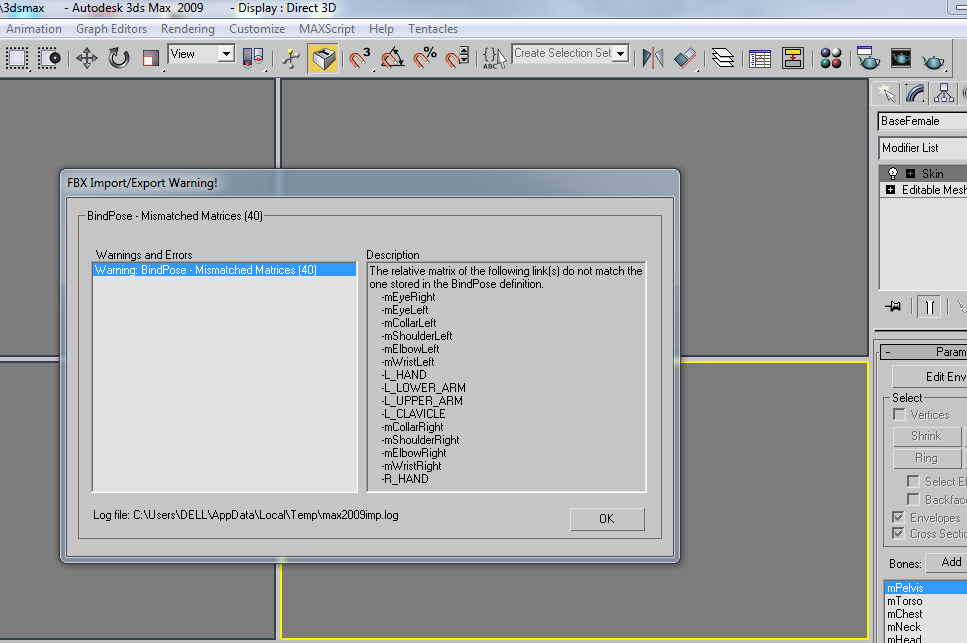Open Render Setup teapot icon
This screenshot has width=967, height=643.
(x=868, y=59)
